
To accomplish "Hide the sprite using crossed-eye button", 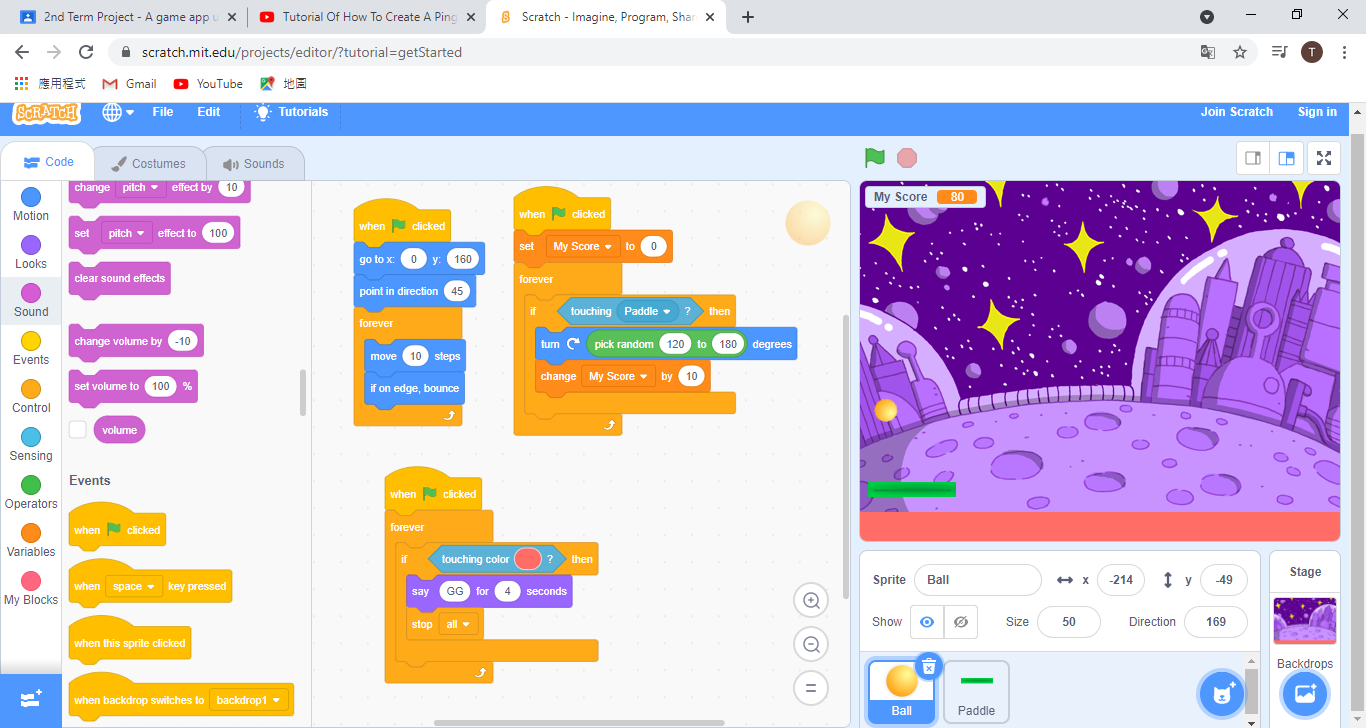I will [x=960, y=622].
